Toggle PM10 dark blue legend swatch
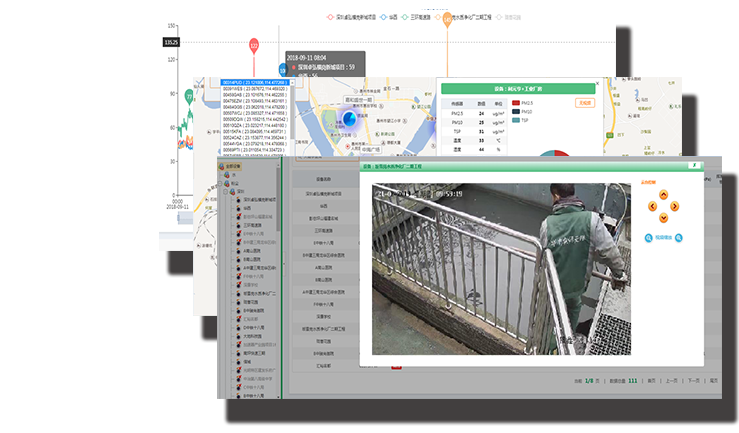The width and height of the screenshot is (739, 433). tap(516, 112)
